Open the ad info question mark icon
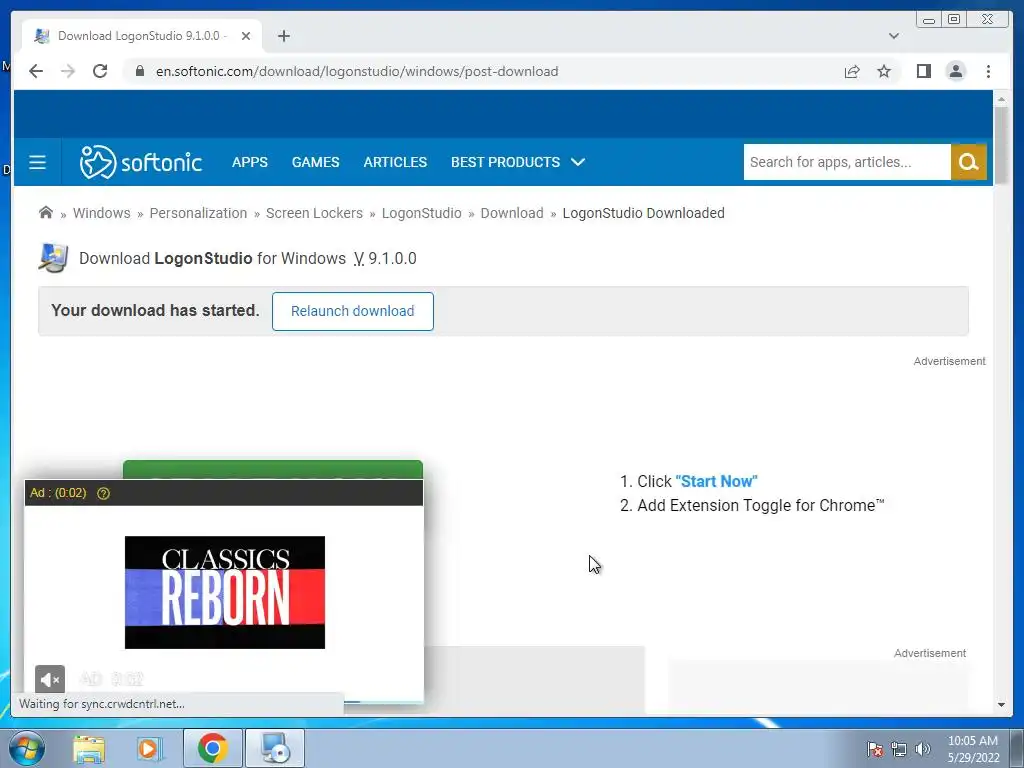 pos(103,493)
